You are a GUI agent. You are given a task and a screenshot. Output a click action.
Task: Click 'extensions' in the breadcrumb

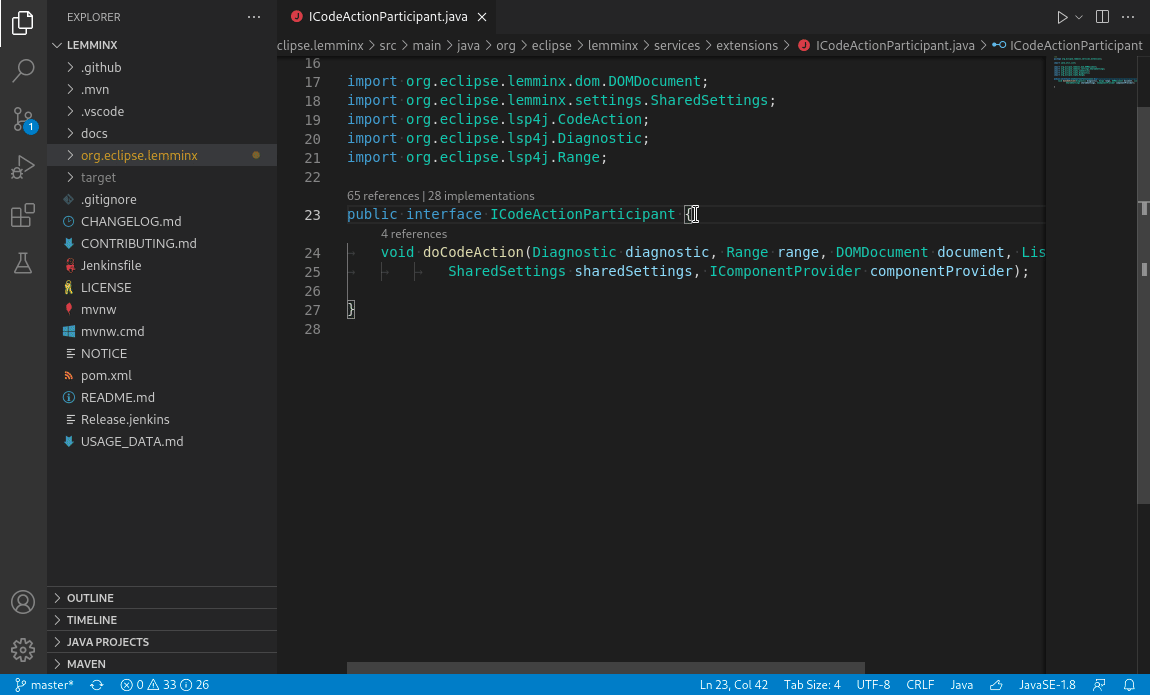point(747,45)
